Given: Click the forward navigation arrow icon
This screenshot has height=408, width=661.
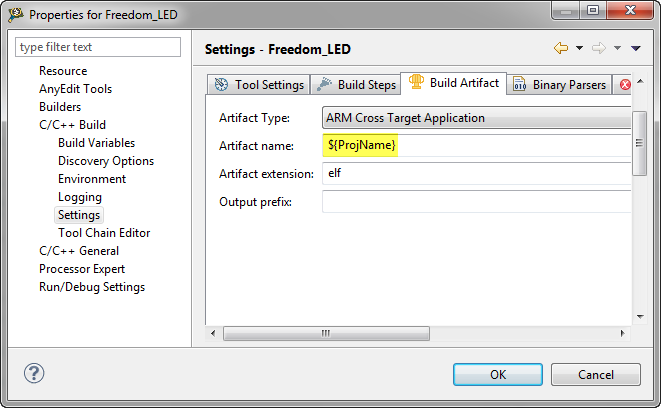Looking at the screenshot, I should (x=599, y=48).
